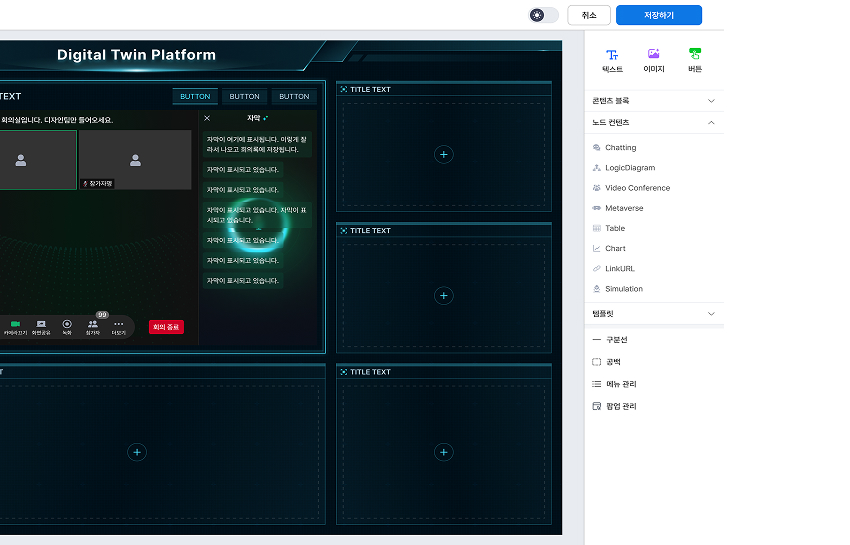The width and height of the screenshot is (850, 545).
Task: Click the 저장하기 save button
Action: coord(658,15)
